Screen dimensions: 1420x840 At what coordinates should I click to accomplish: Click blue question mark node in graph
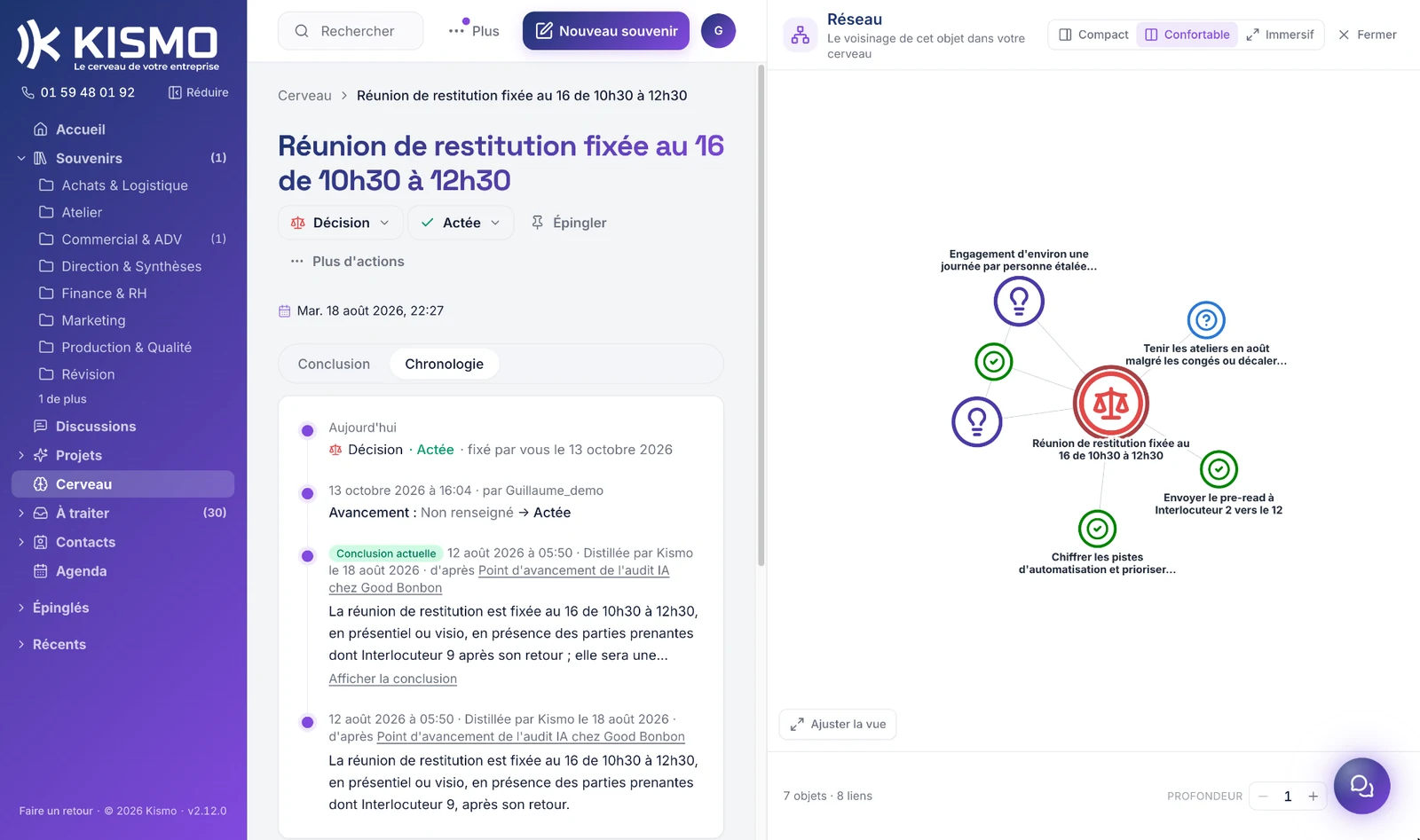pyautogui.click(x=1206, y=320)
